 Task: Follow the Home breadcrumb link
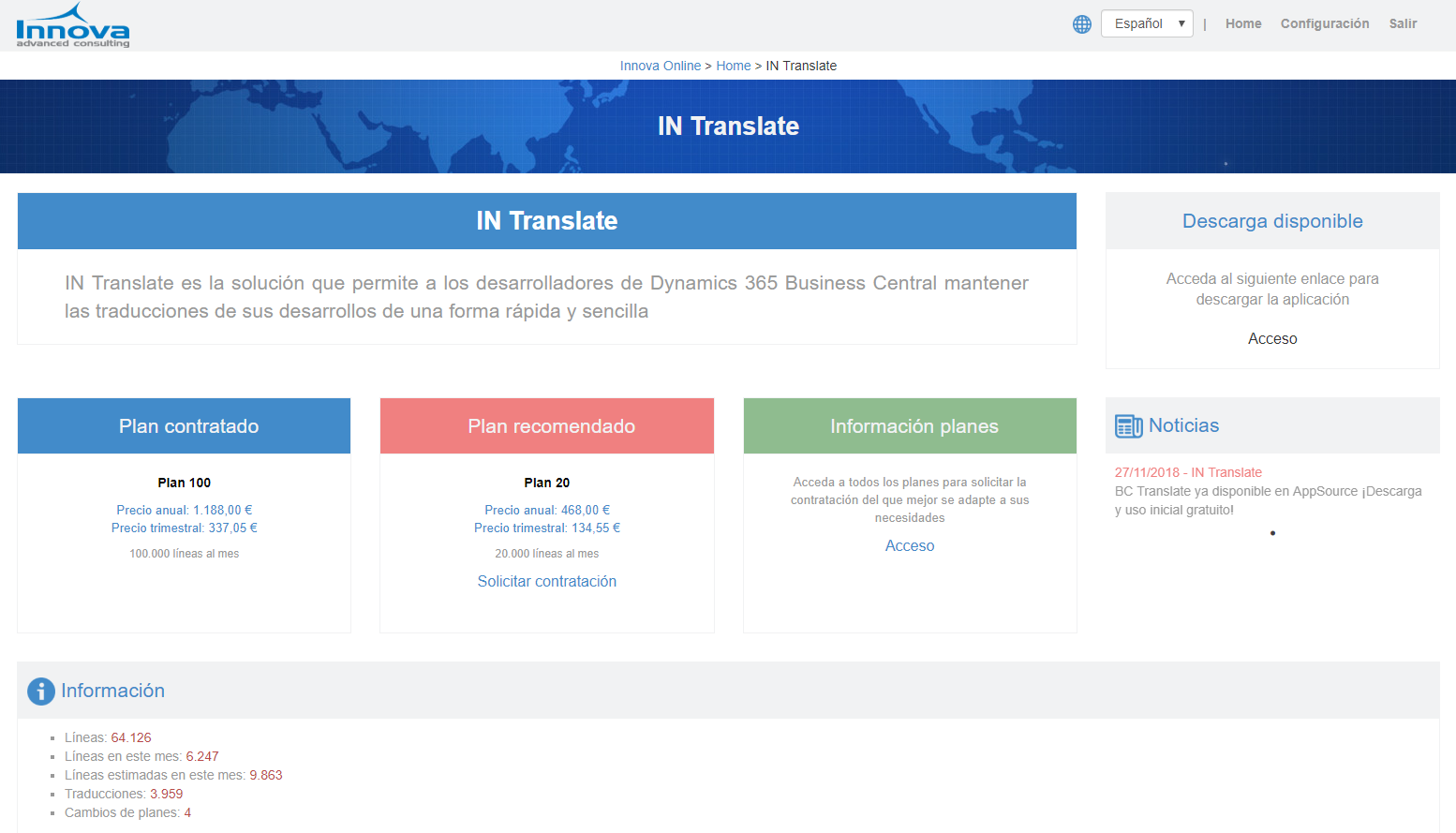point(734,66)
